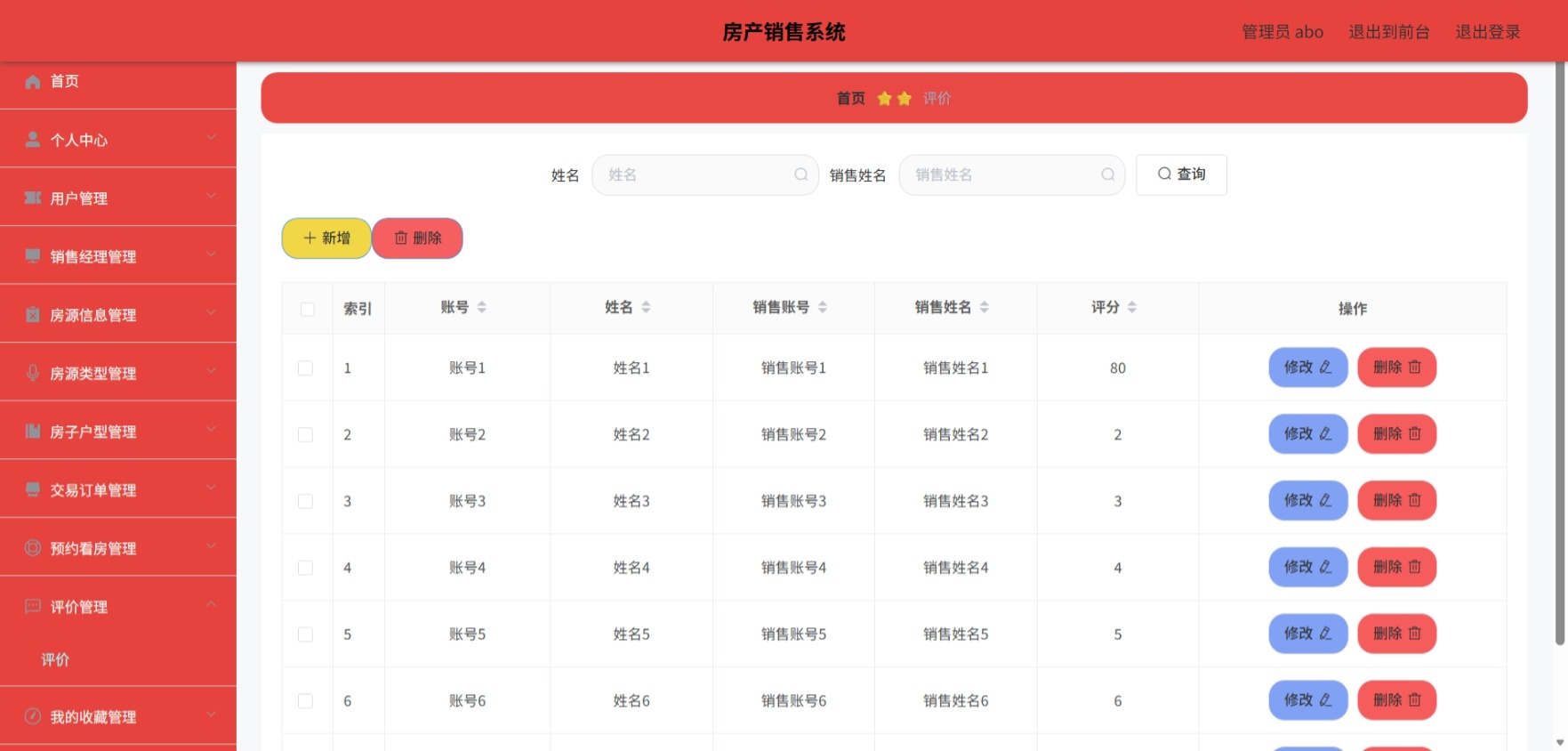Click the icon beside 交易订单管理
The image size is (1568, 751).
(33, 489)
